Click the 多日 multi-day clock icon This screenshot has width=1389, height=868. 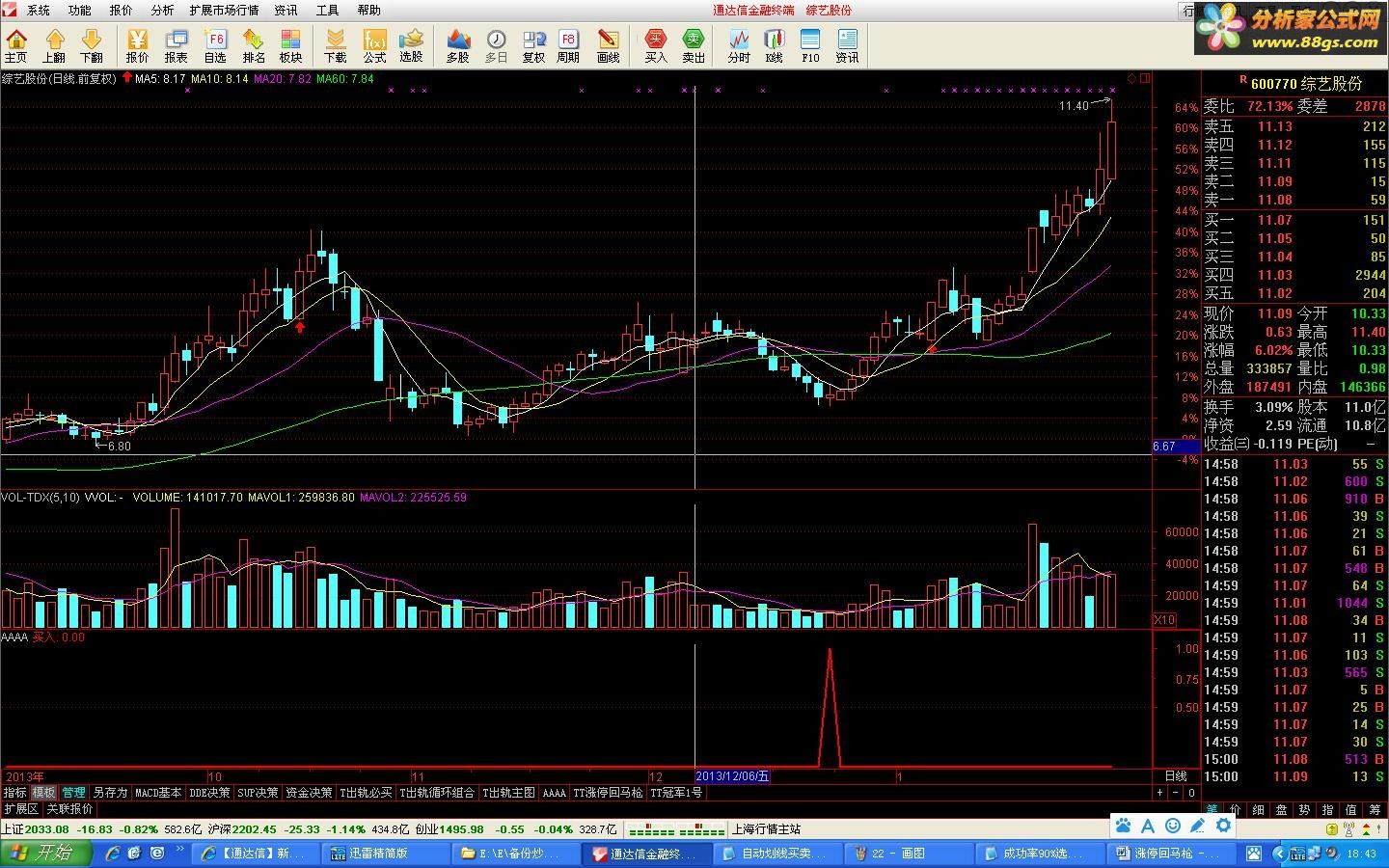click(x=496, y=45)
